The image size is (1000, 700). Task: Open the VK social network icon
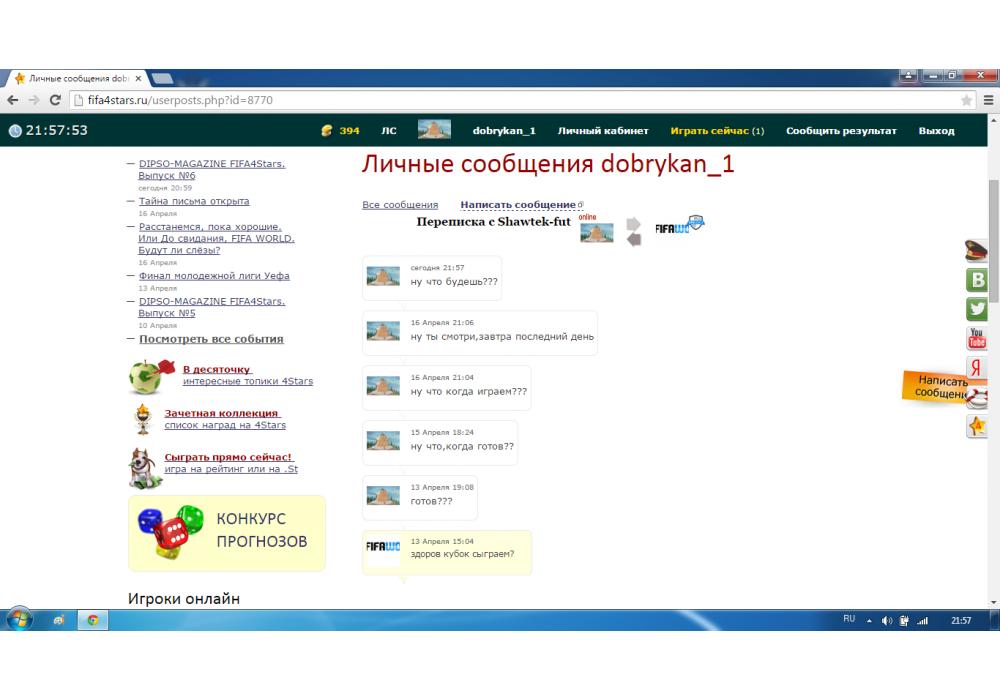[x=977, y=280]
